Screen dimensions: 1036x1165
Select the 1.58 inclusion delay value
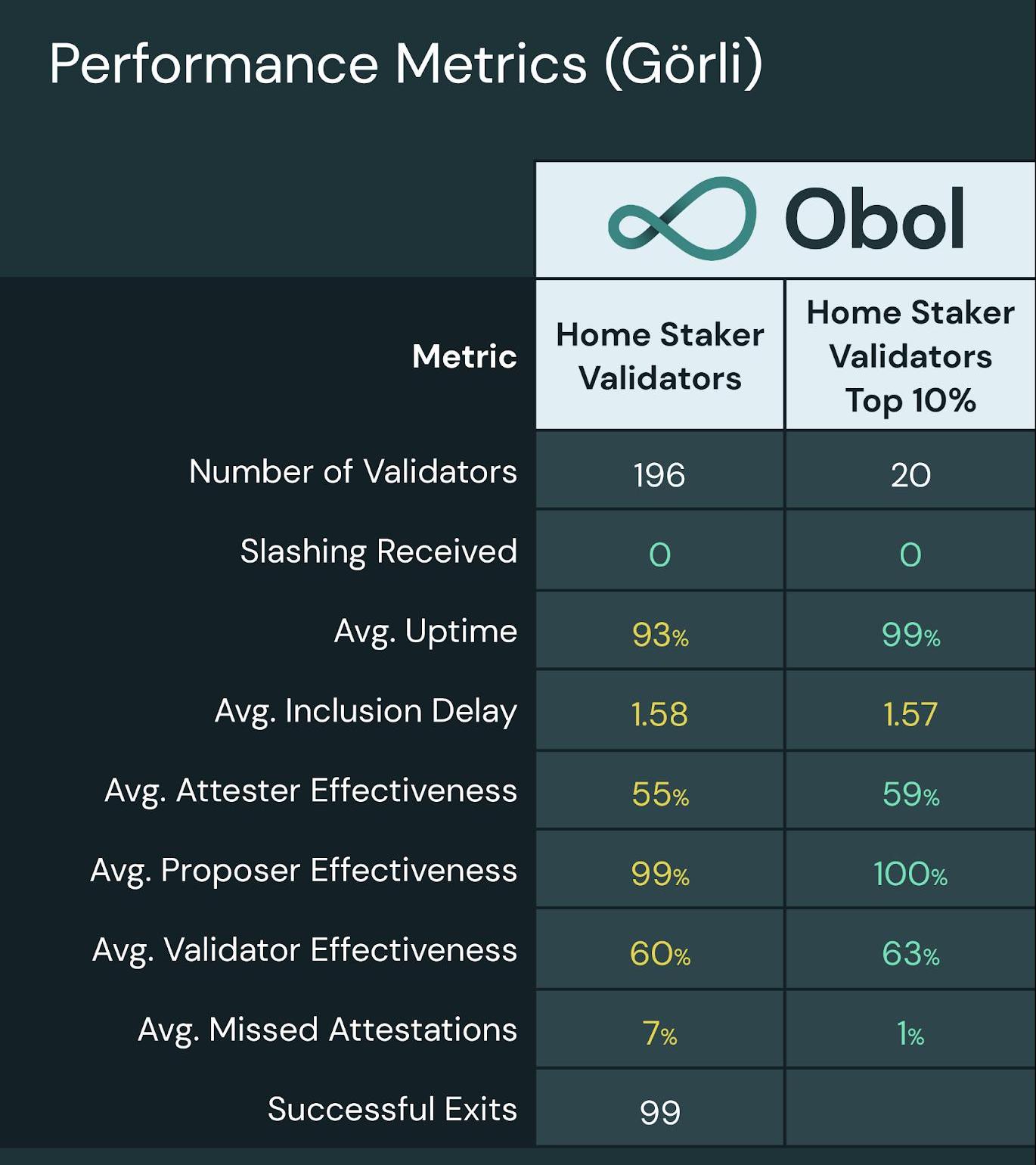(x=659, y=713)
